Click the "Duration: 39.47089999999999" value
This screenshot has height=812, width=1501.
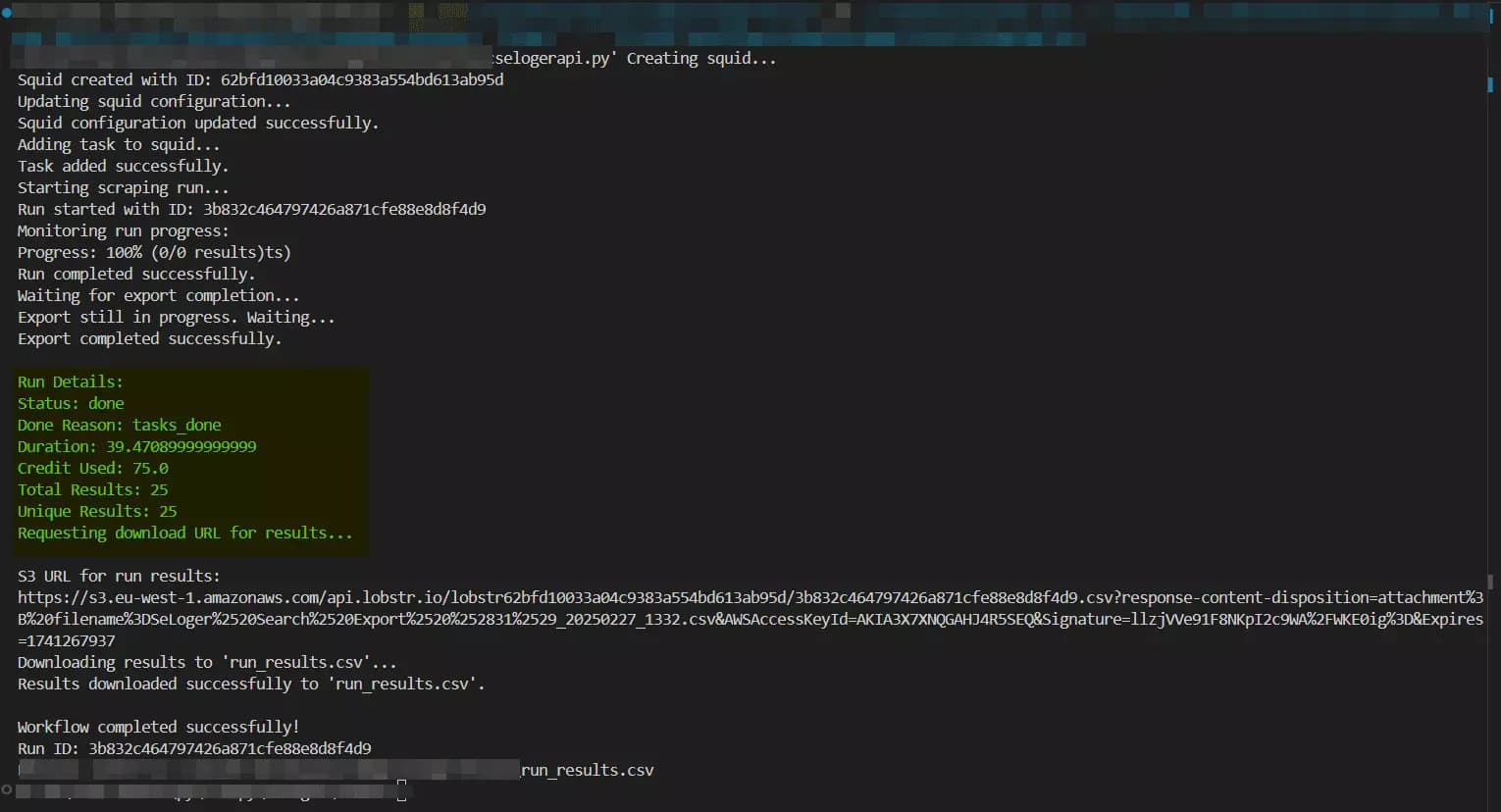coord(136,447)
